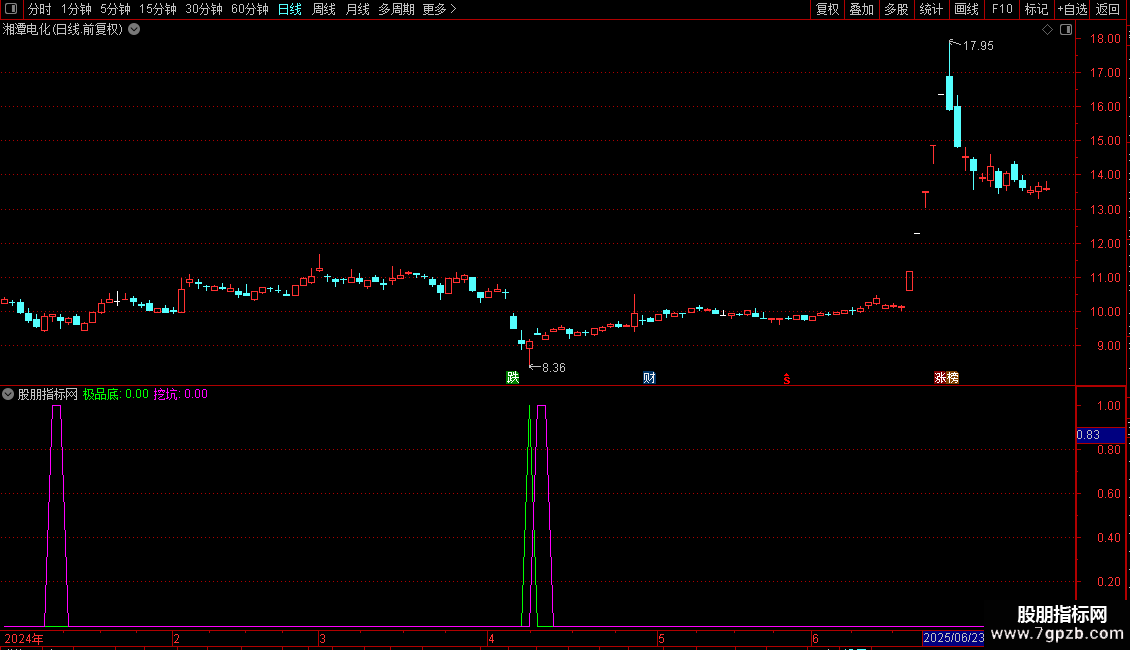Click the diamond icon on main chart

click(x=1047, y=30)
